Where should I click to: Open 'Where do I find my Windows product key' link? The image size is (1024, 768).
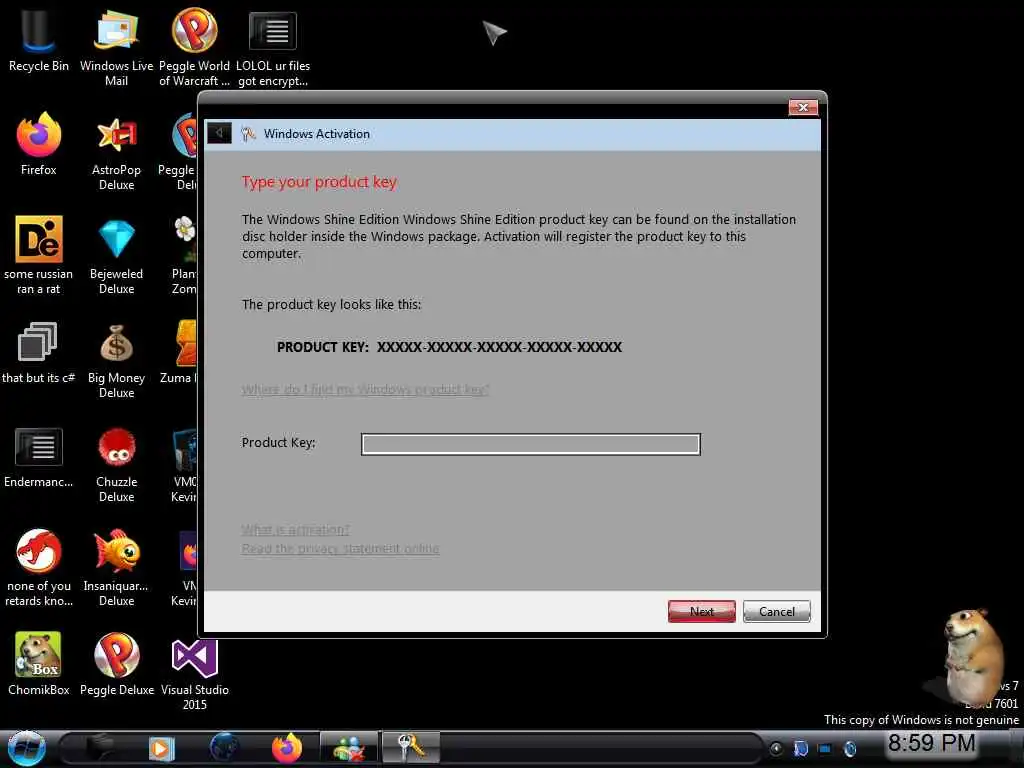pyautogui.click(x=365, y=390)
